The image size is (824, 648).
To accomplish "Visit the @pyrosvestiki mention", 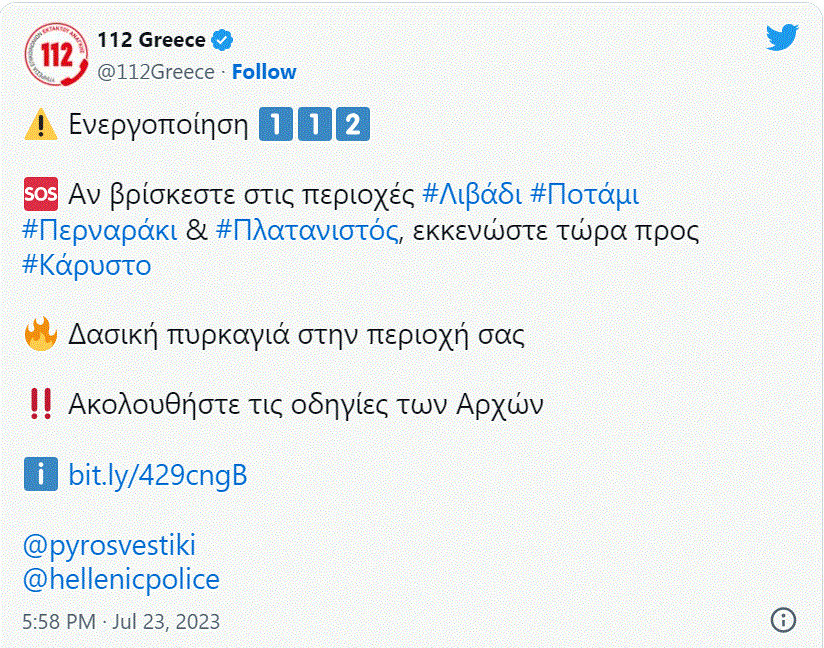I will click(x=109, y=545).
